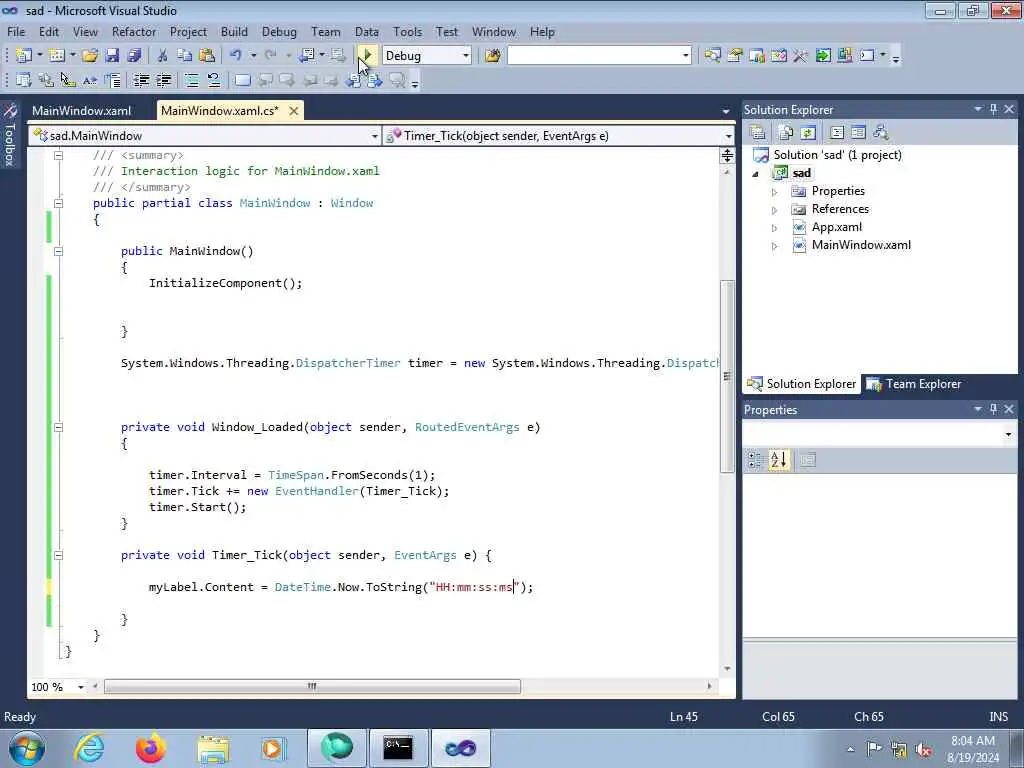Viewport: 1024px width, 768px height.
Task: Collapse the sad project node
Action: 756,174
